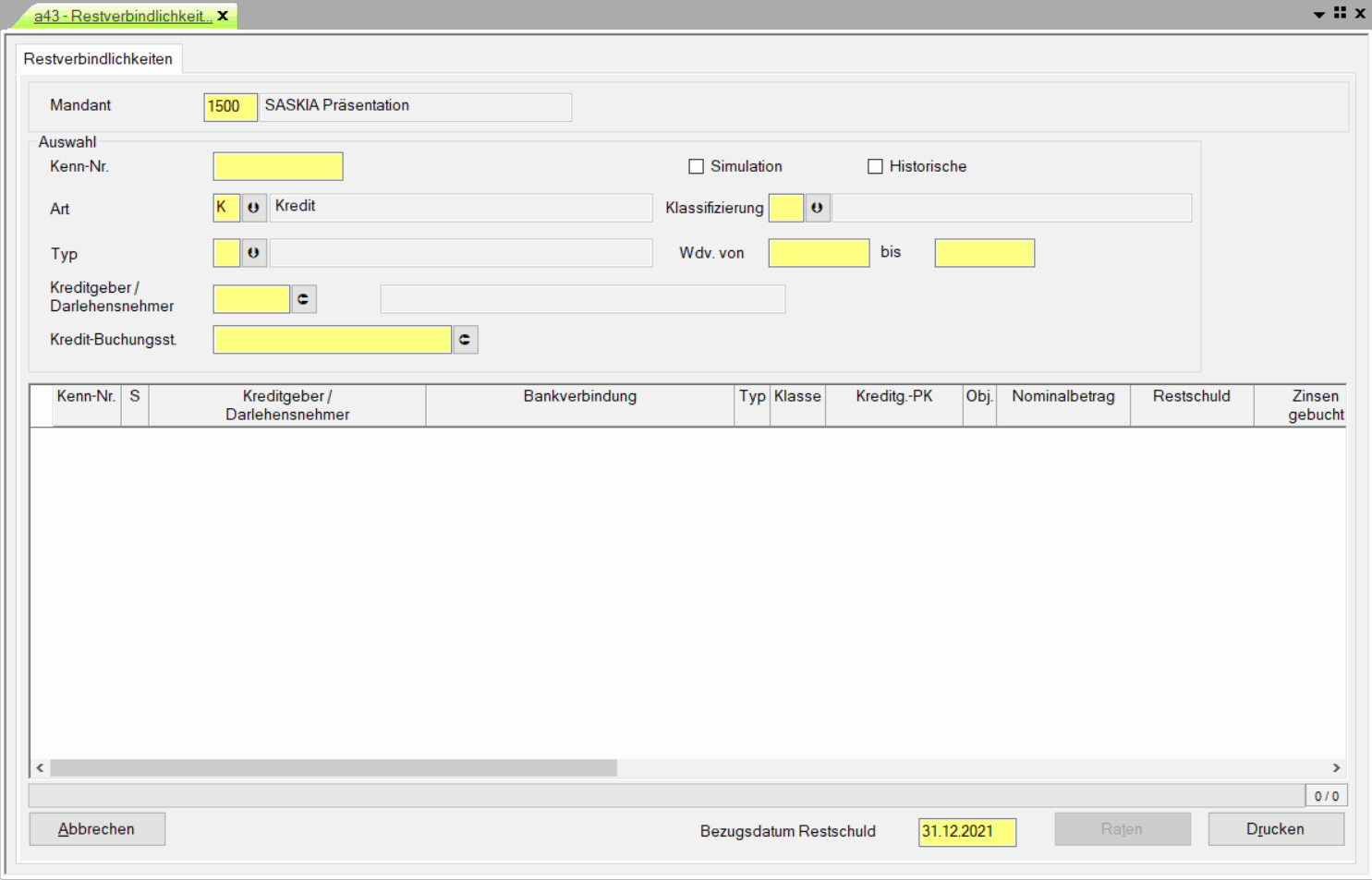
Task: Enable the Simulation checkbox
Action: pos(697,166)
